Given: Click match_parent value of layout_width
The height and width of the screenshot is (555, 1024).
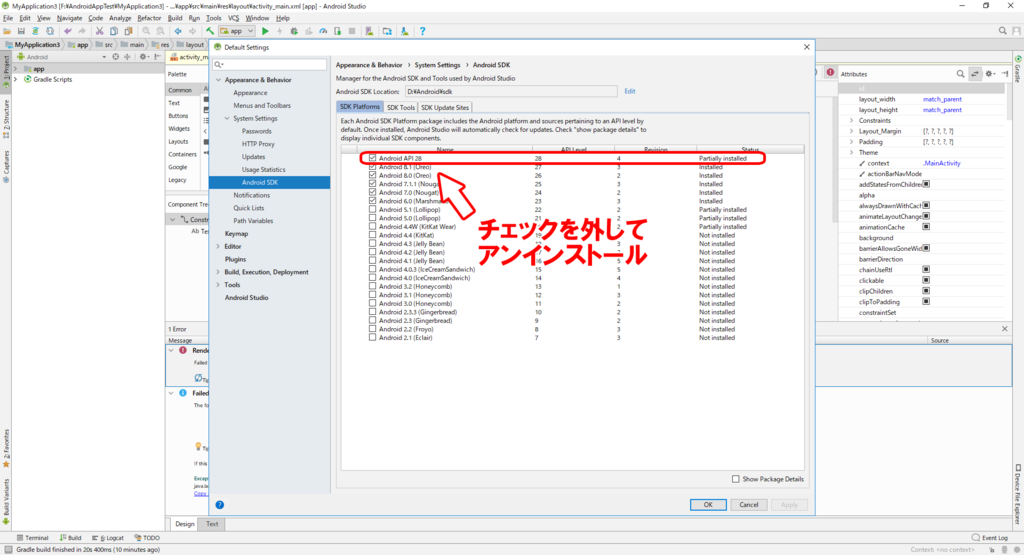Looking at the screenshot, I should 942,99.
